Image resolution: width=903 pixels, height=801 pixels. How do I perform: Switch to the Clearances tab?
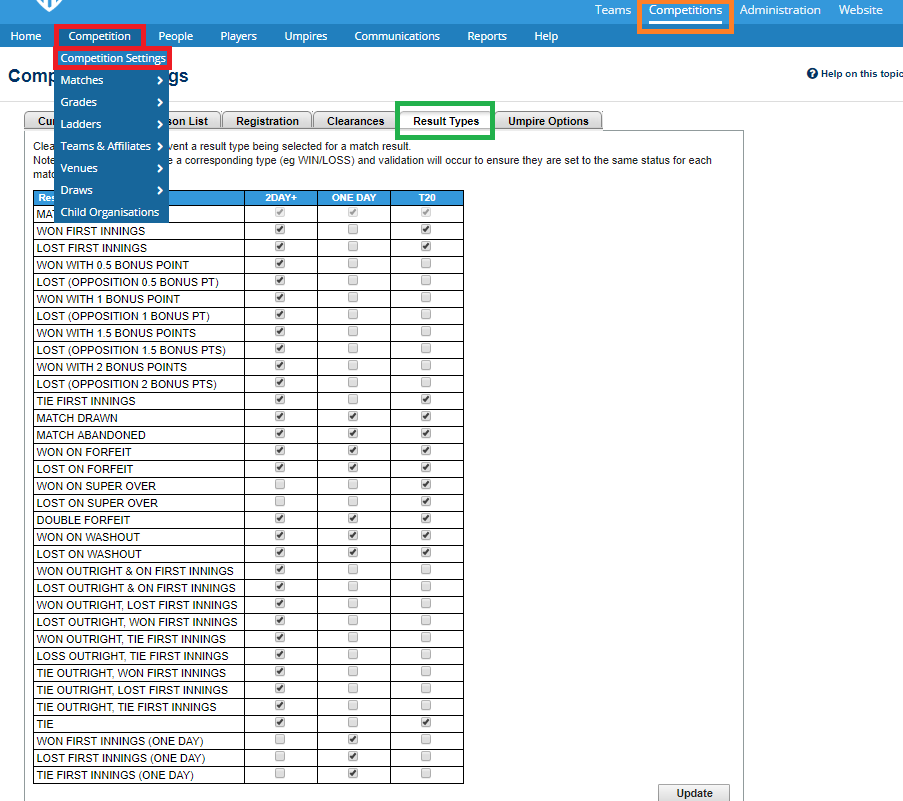355,121
